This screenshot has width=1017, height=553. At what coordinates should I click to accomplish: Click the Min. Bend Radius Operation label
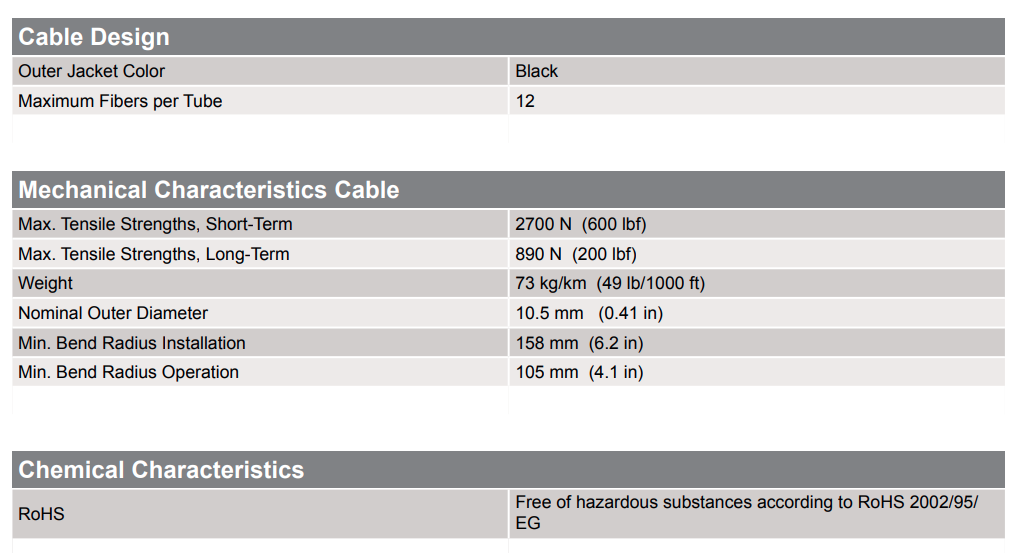pyautogui.click(x=128, y=372)
